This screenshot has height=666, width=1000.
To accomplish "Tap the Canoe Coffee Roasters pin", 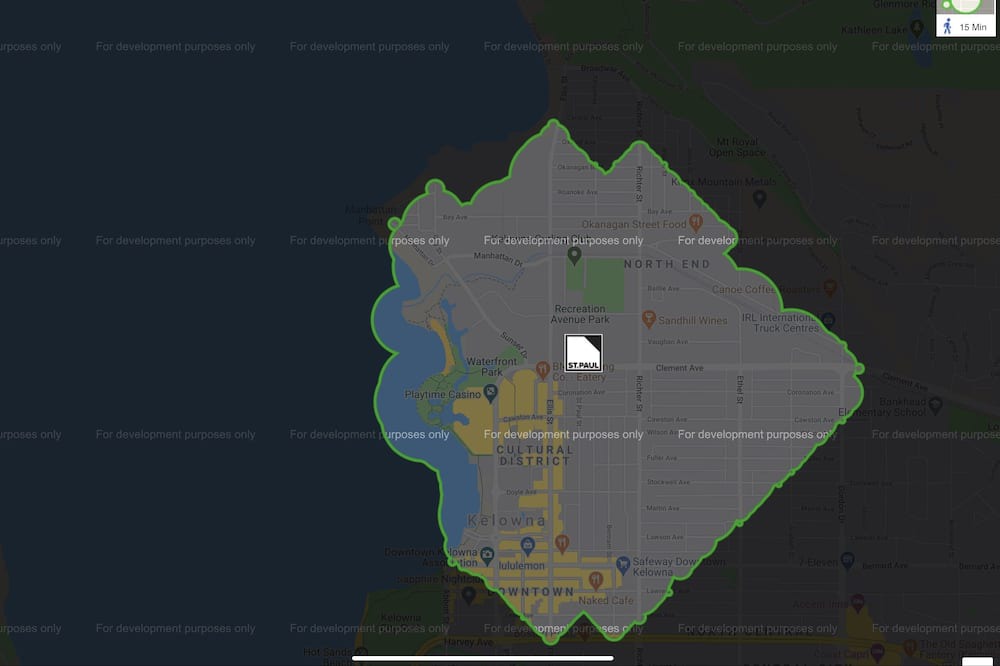I will point(829,289).
